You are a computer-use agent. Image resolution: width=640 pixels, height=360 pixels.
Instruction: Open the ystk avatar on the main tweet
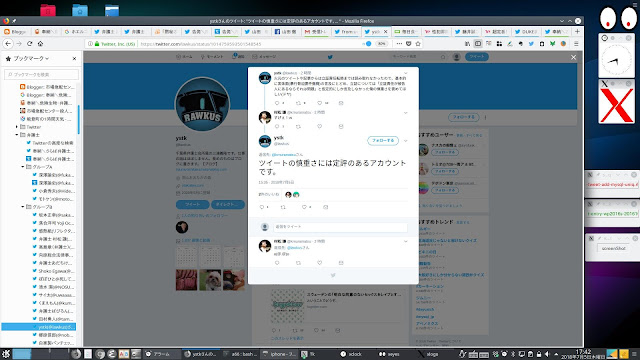(x=265, y=141)
